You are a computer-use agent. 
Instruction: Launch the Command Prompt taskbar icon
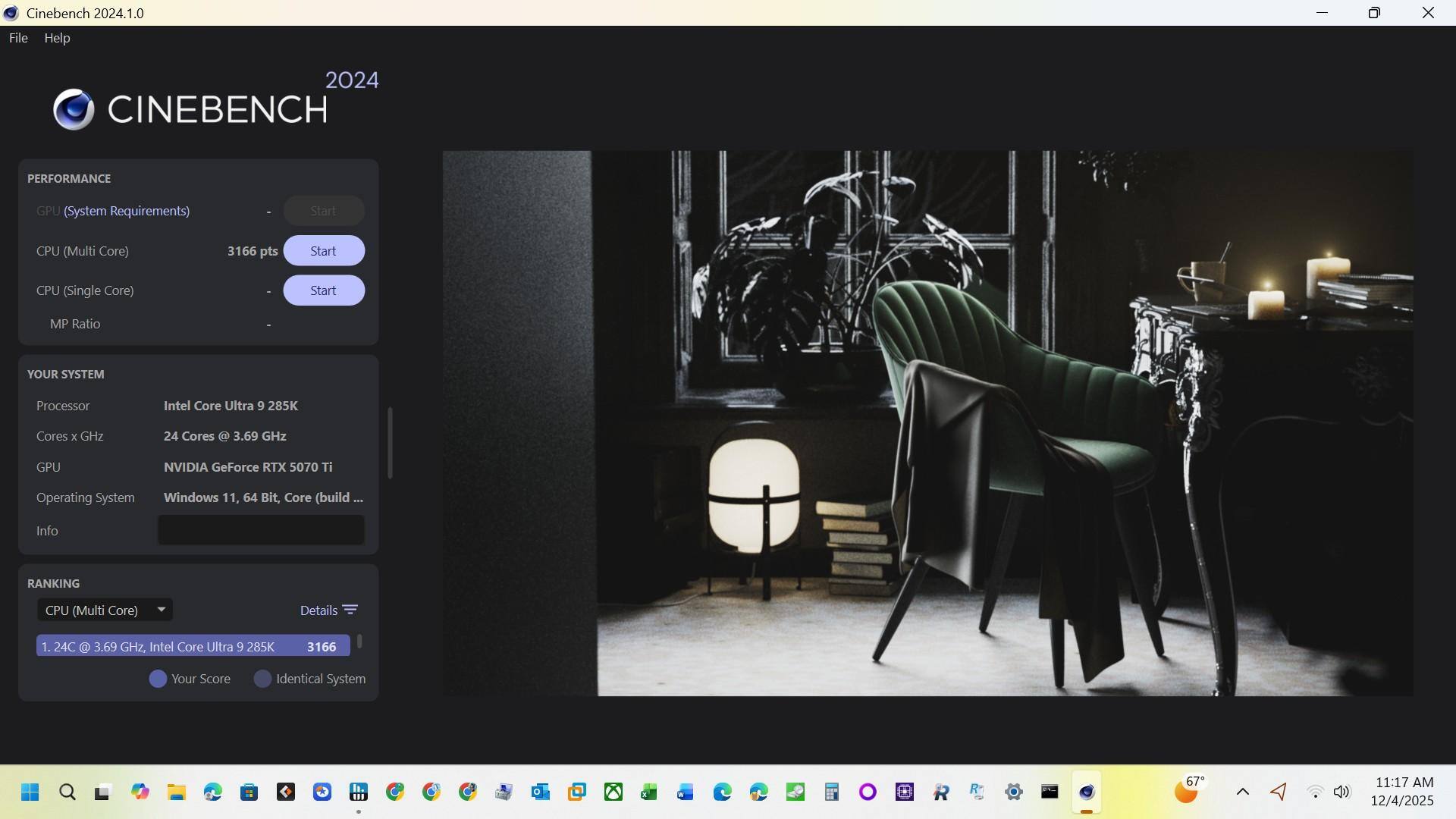coord(1050,792)
